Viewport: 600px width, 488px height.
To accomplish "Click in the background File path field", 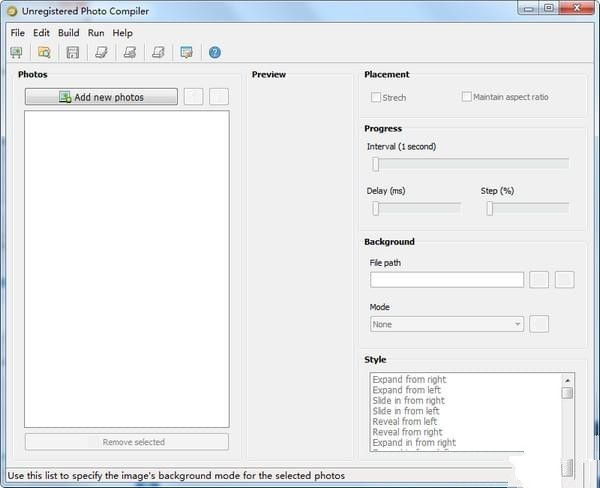I will tap(446, 280).
